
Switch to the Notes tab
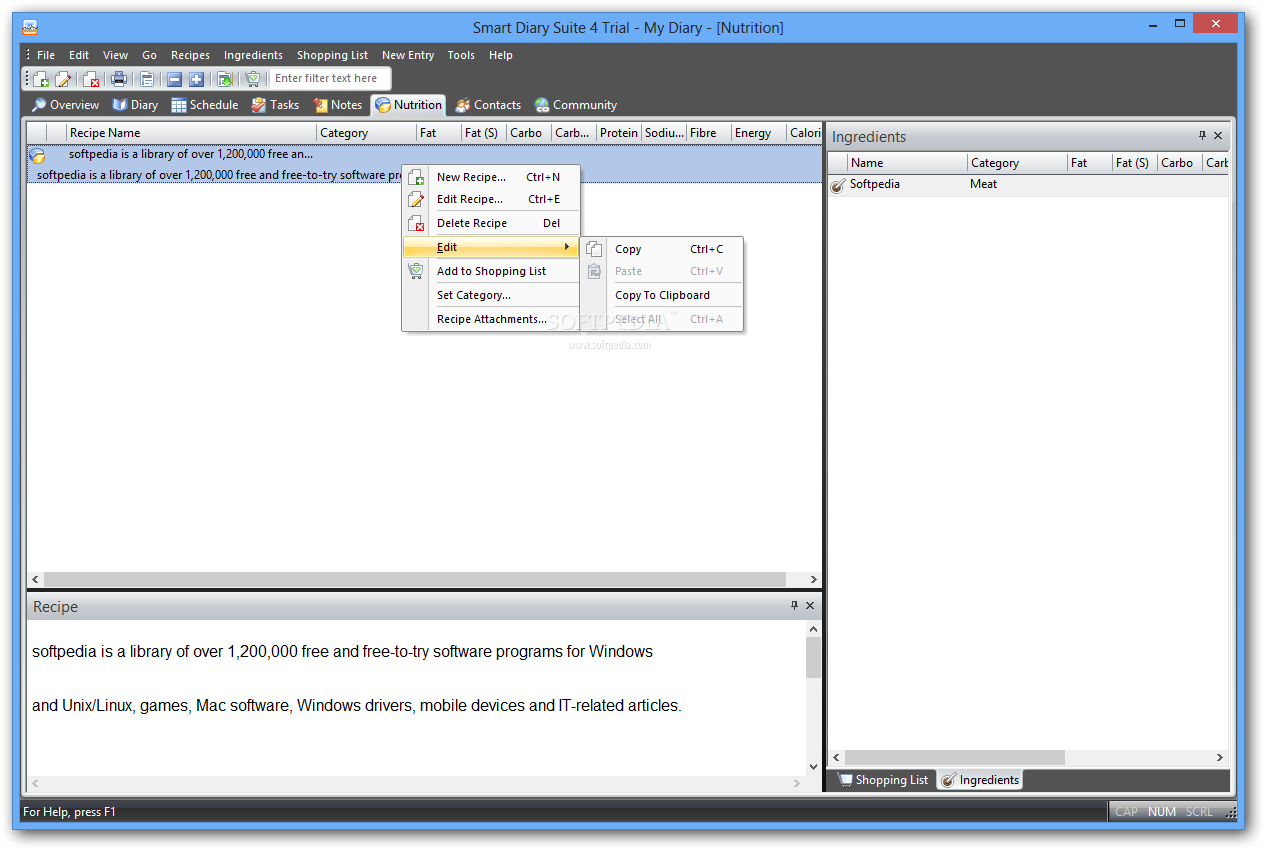(x=338, y=105)
